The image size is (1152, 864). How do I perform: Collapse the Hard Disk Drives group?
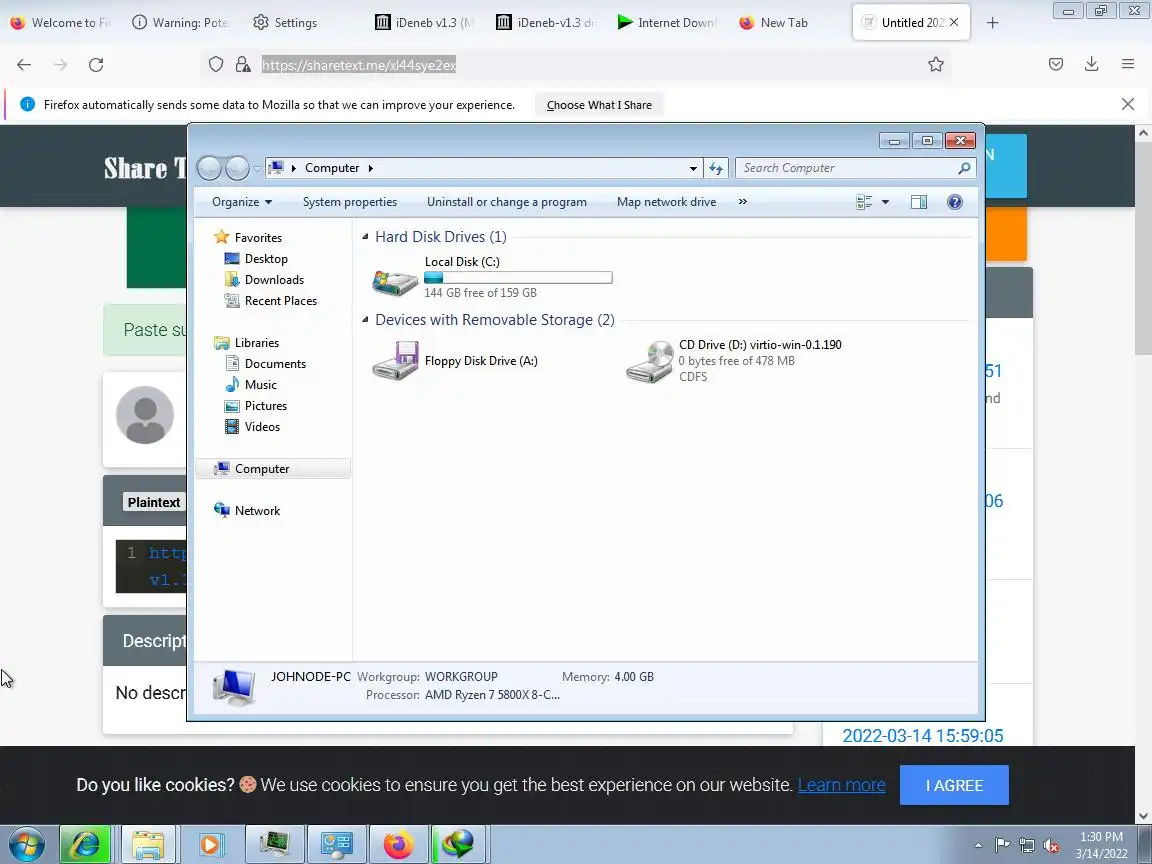pos(365,237)
